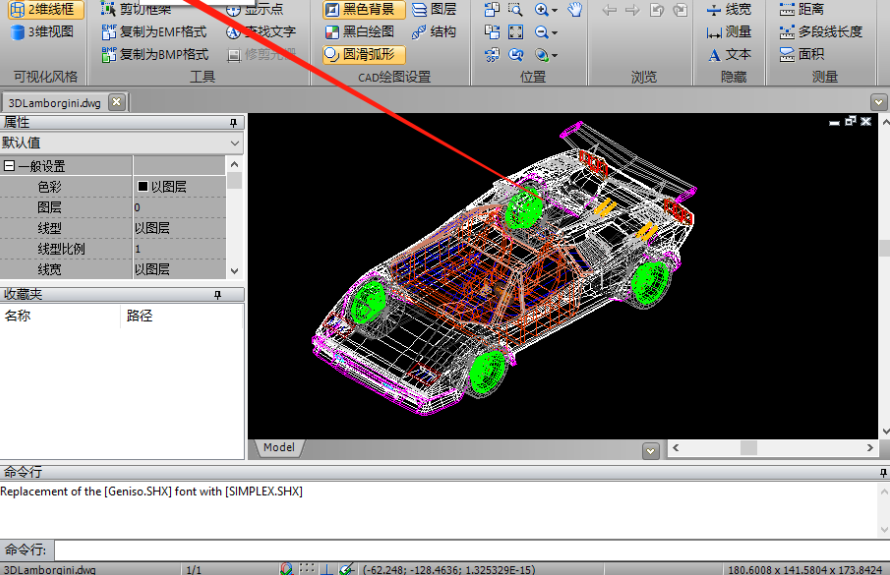This screenshot has width=890, height=575.
Task: Select the Model layout tab
Action: (x=279, y=448)
